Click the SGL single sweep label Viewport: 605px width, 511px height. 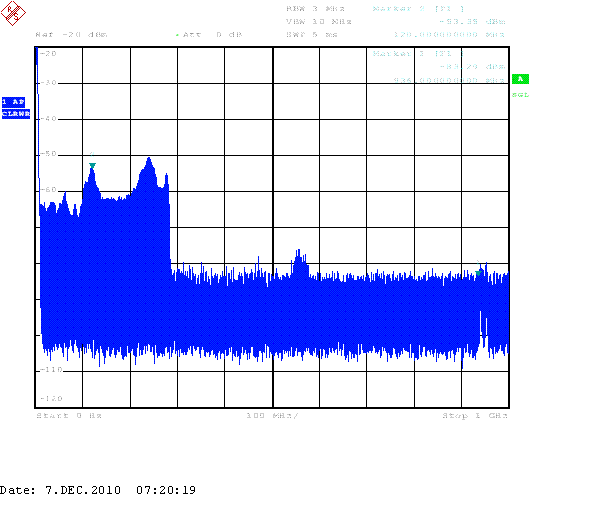(x=520, y=95)
